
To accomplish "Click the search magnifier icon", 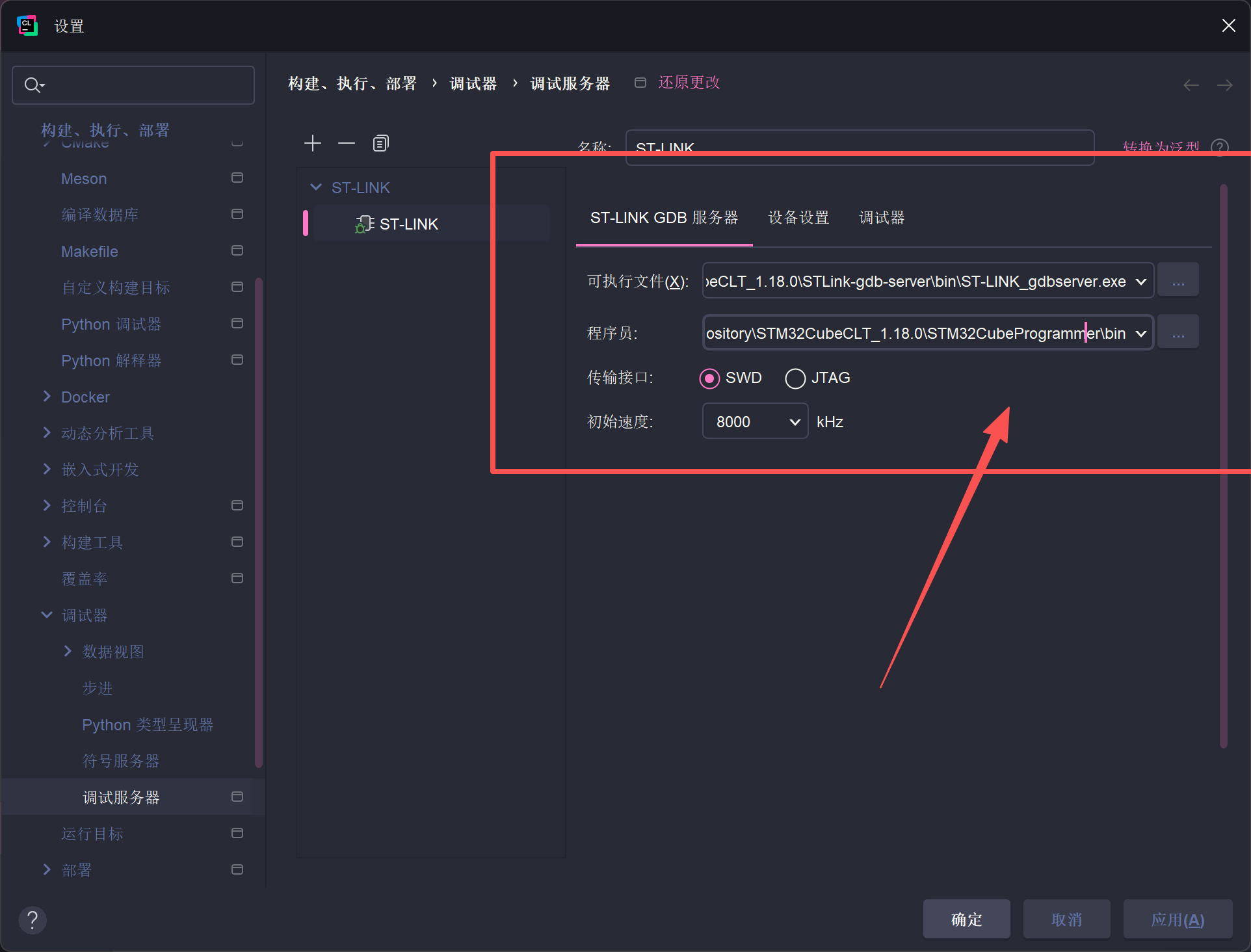I will [33, 85].
